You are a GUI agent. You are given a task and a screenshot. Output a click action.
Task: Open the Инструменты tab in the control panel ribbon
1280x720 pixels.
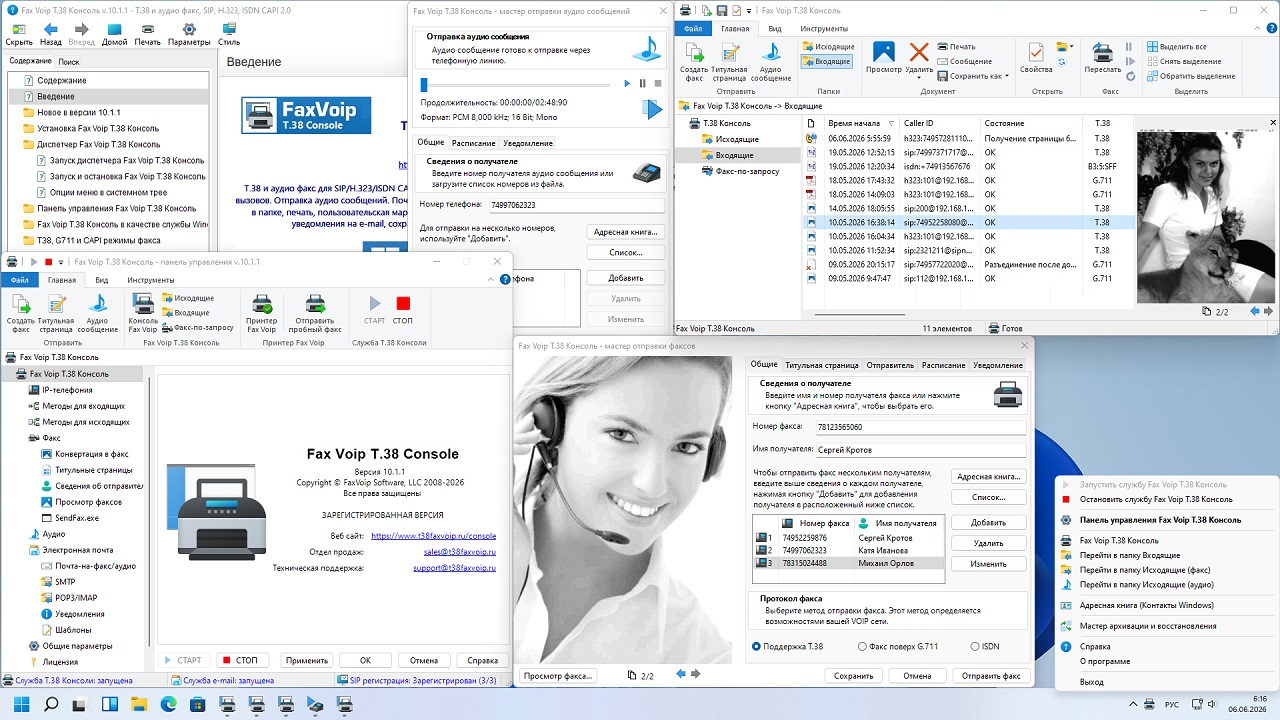[151, 281]
